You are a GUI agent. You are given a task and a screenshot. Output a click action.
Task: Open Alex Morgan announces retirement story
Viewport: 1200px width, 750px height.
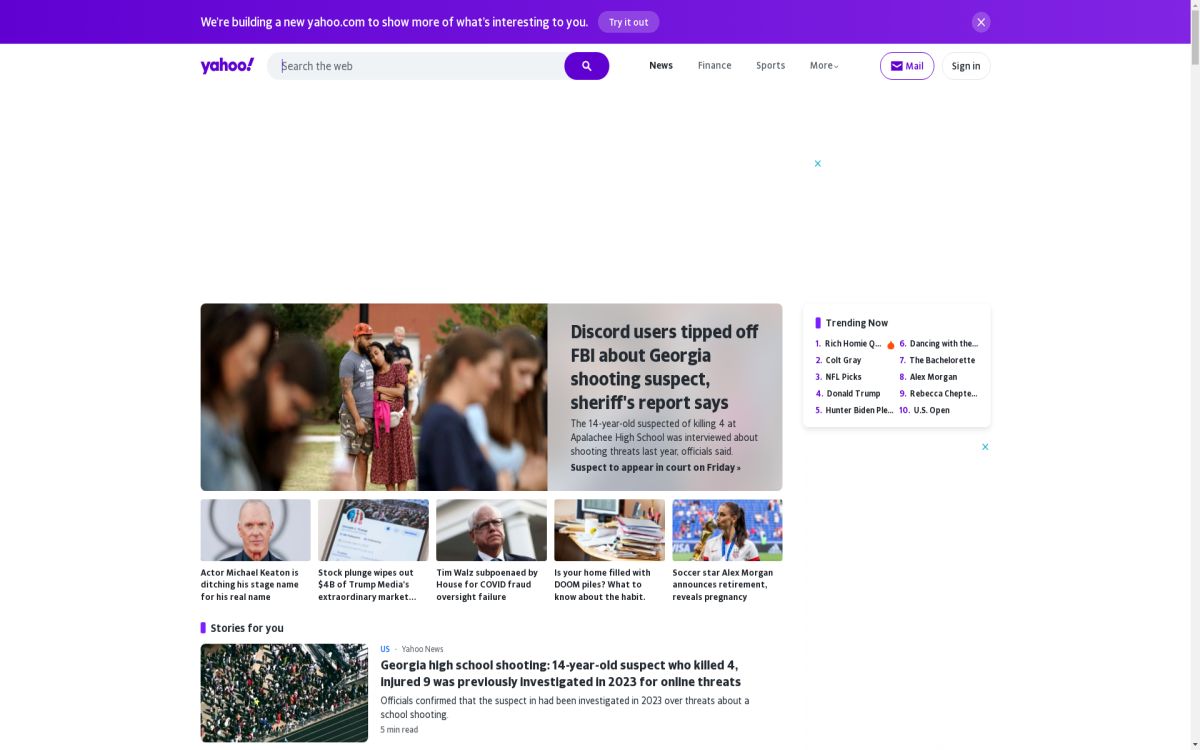(722, 585)
